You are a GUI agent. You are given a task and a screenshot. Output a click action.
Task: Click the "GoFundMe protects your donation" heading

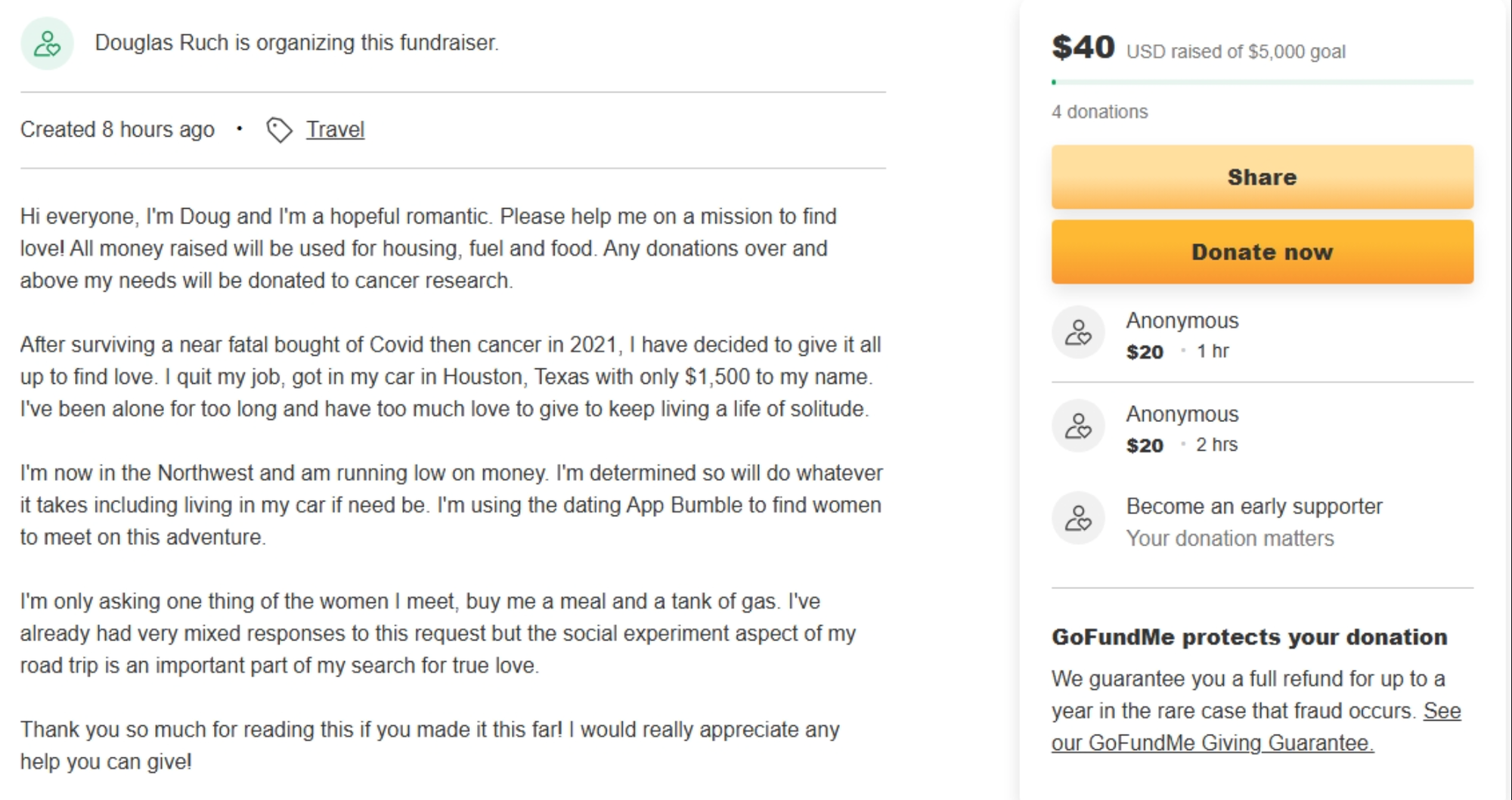pyautogui.click(x=1249, y=637)
